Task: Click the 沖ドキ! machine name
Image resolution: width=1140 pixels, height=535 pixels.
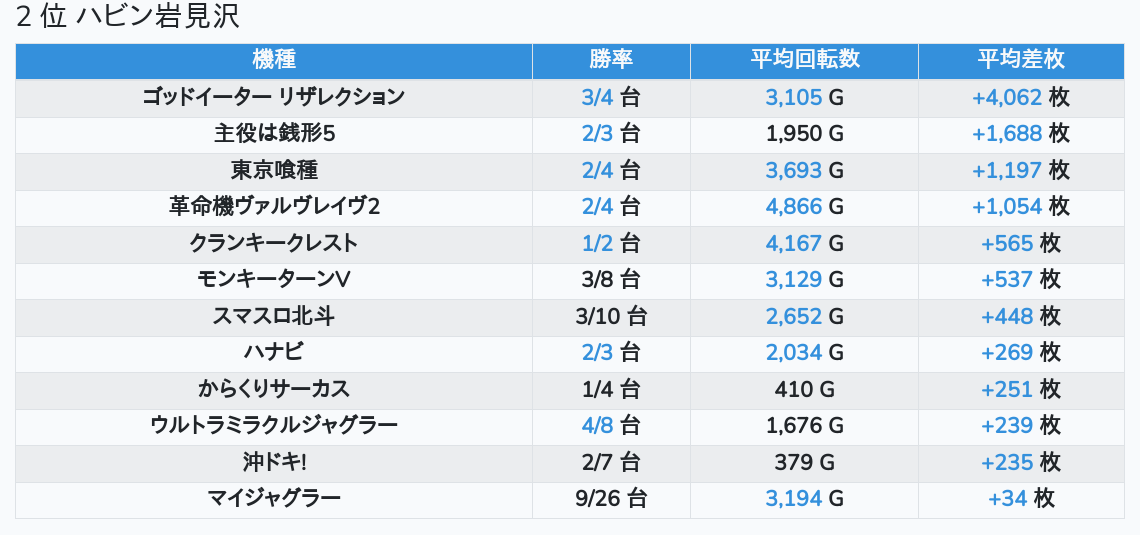Action: pos(274,462)
